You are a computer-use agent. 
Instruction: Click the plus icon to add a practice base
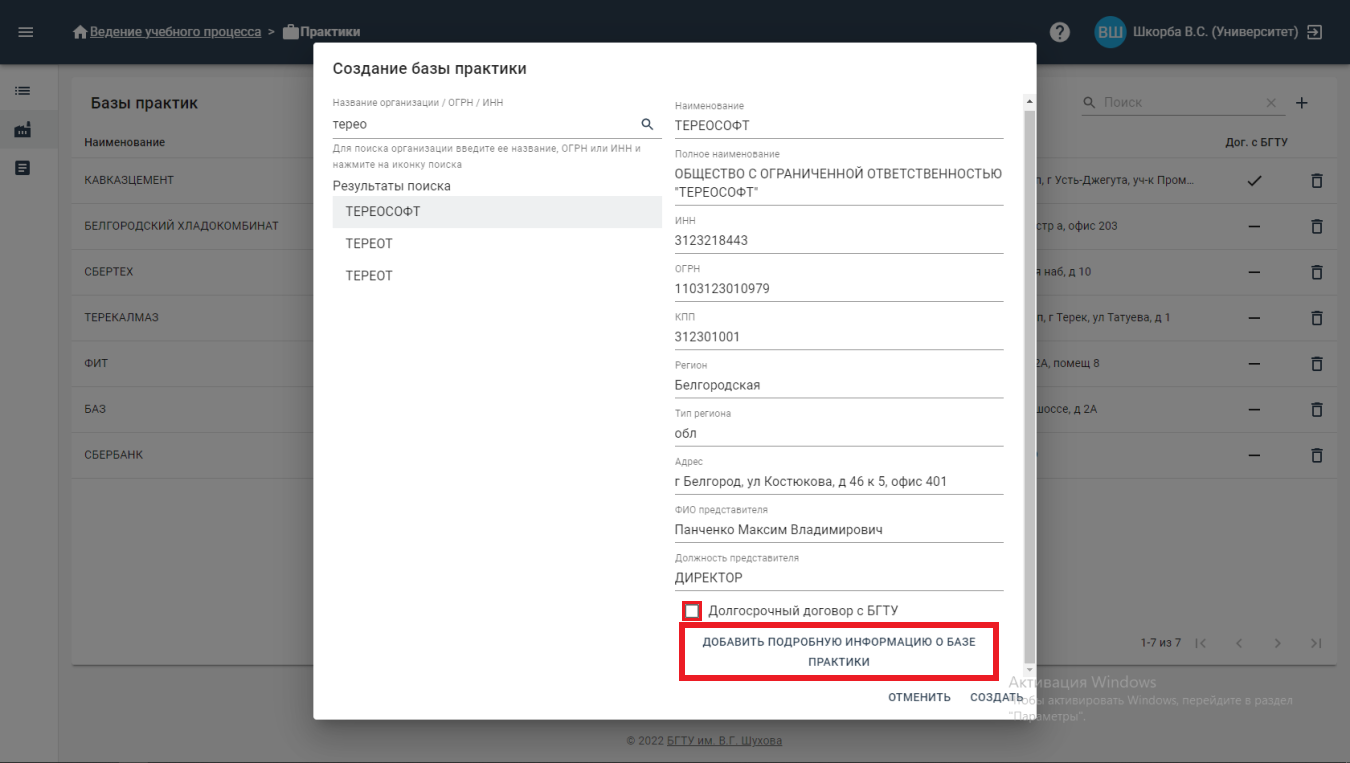(x=1301, y=102)
